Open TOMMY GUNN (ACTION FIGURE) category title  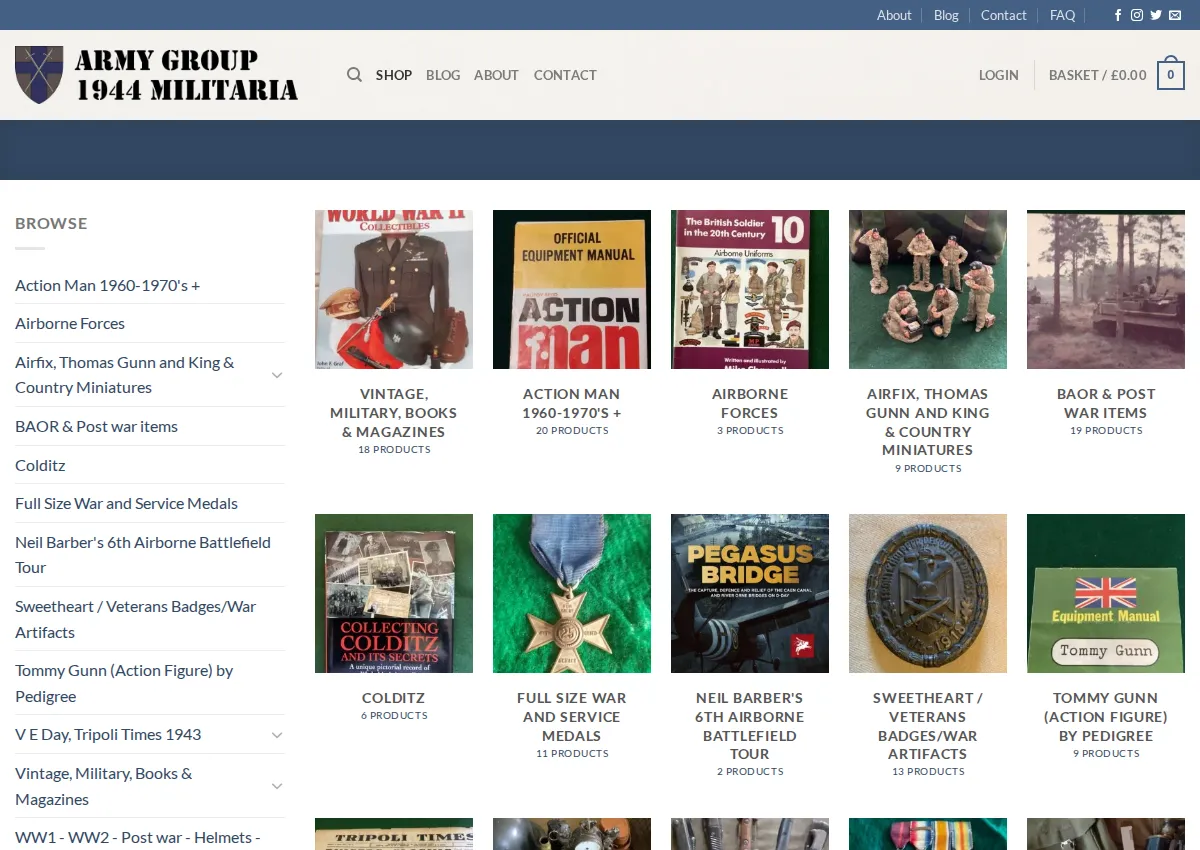pos(1106,717)
